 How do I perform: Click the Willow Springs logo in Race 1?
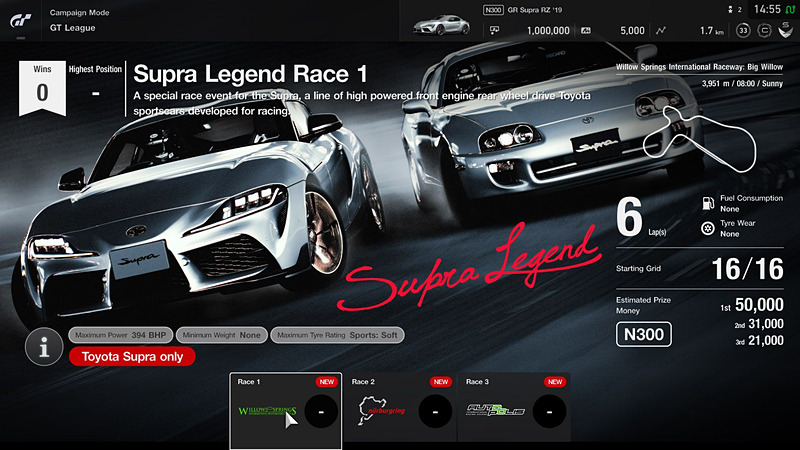267,411
